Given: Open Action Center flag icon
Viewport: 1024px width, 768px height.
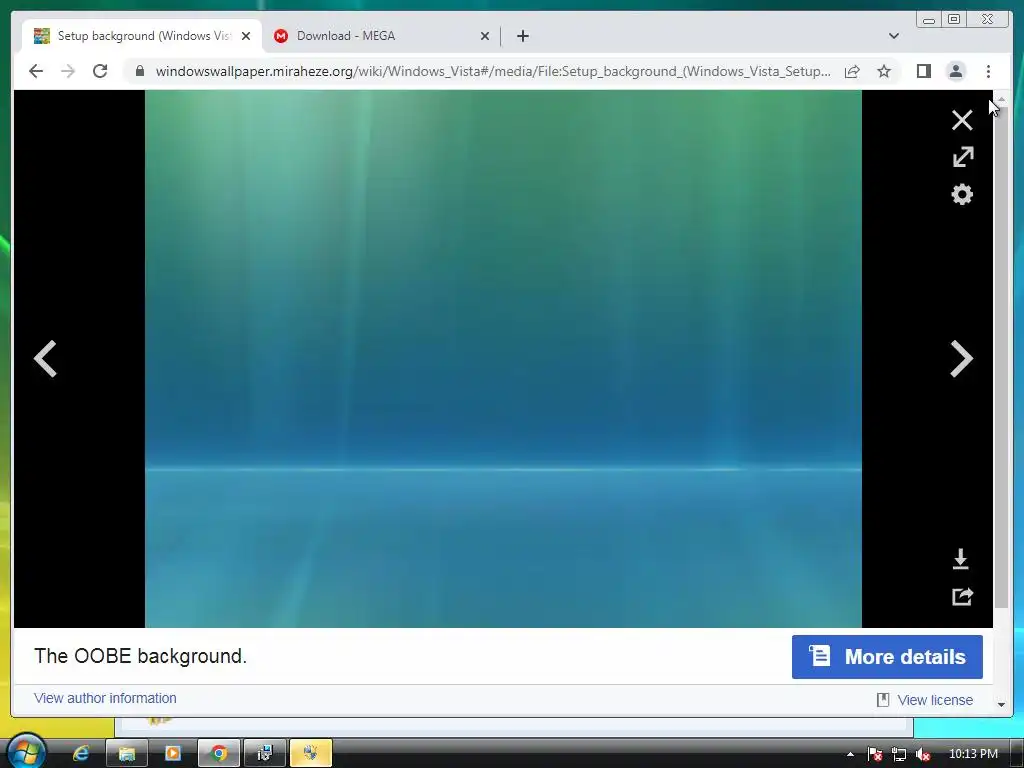Looking at the screenshot, I should 874,754.
